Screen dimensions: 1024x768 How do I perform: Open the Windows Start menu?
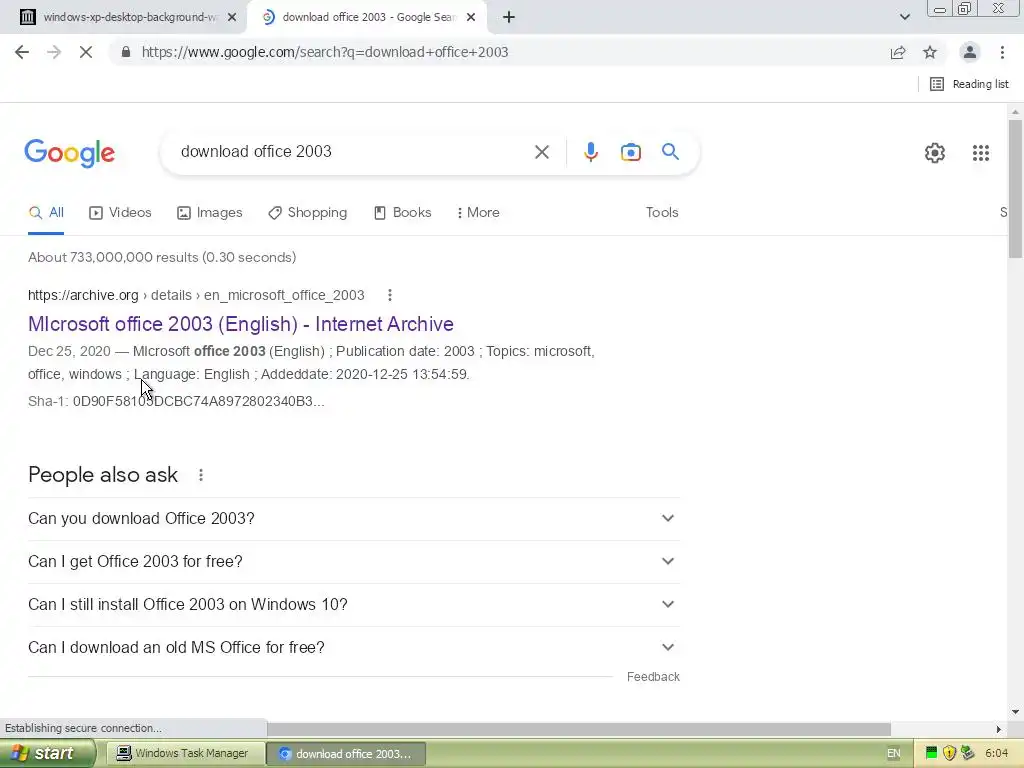47,753
